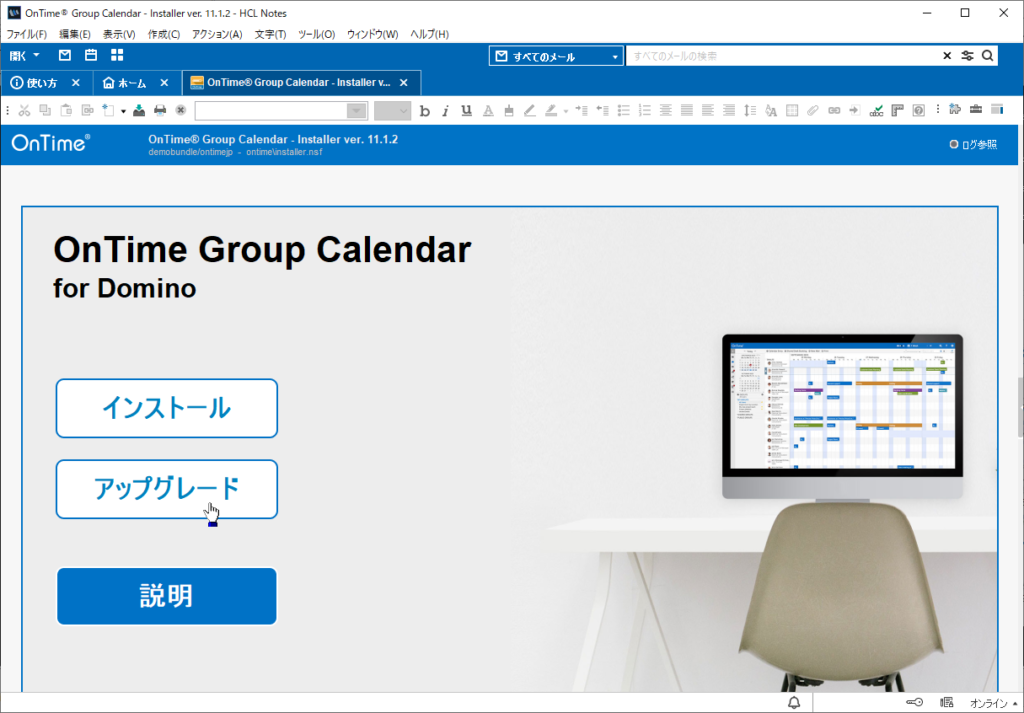
Task: Click the spell check (abc checkmark) icon
Action: (x=876, y=110)
